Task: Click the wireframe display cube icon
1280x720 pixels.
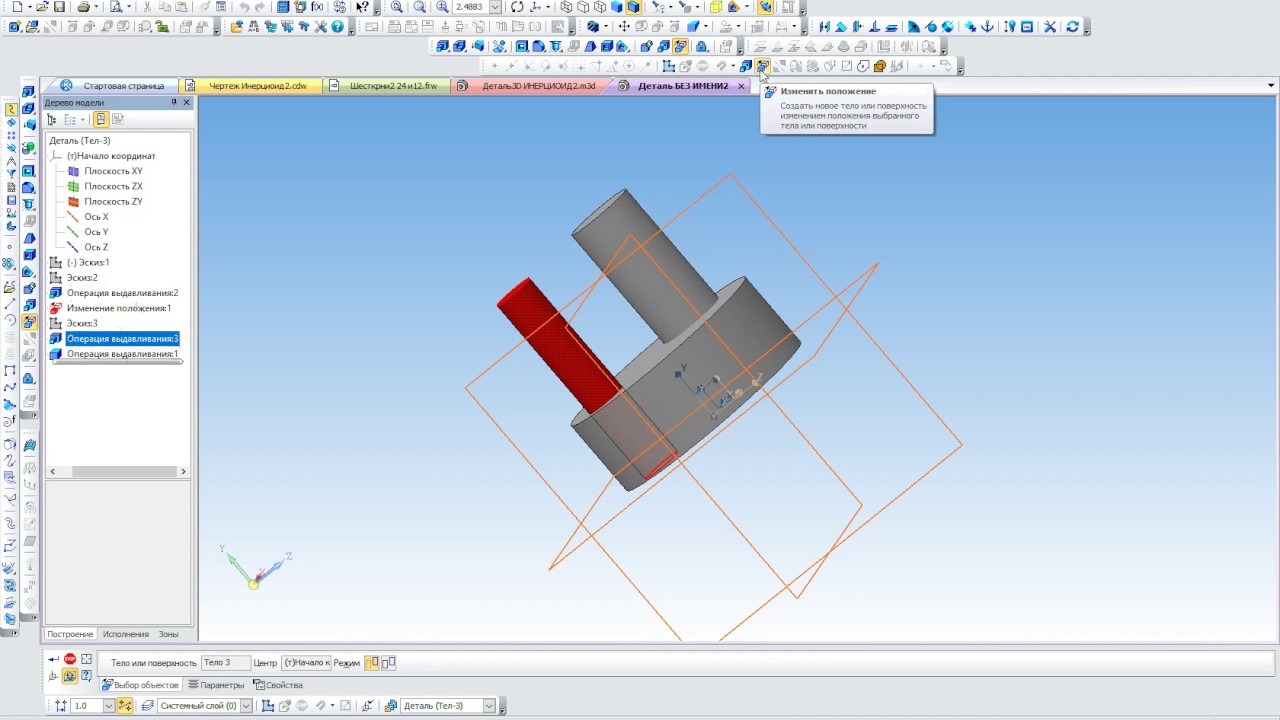Action: pyautogui.click(x=566, y=7)
